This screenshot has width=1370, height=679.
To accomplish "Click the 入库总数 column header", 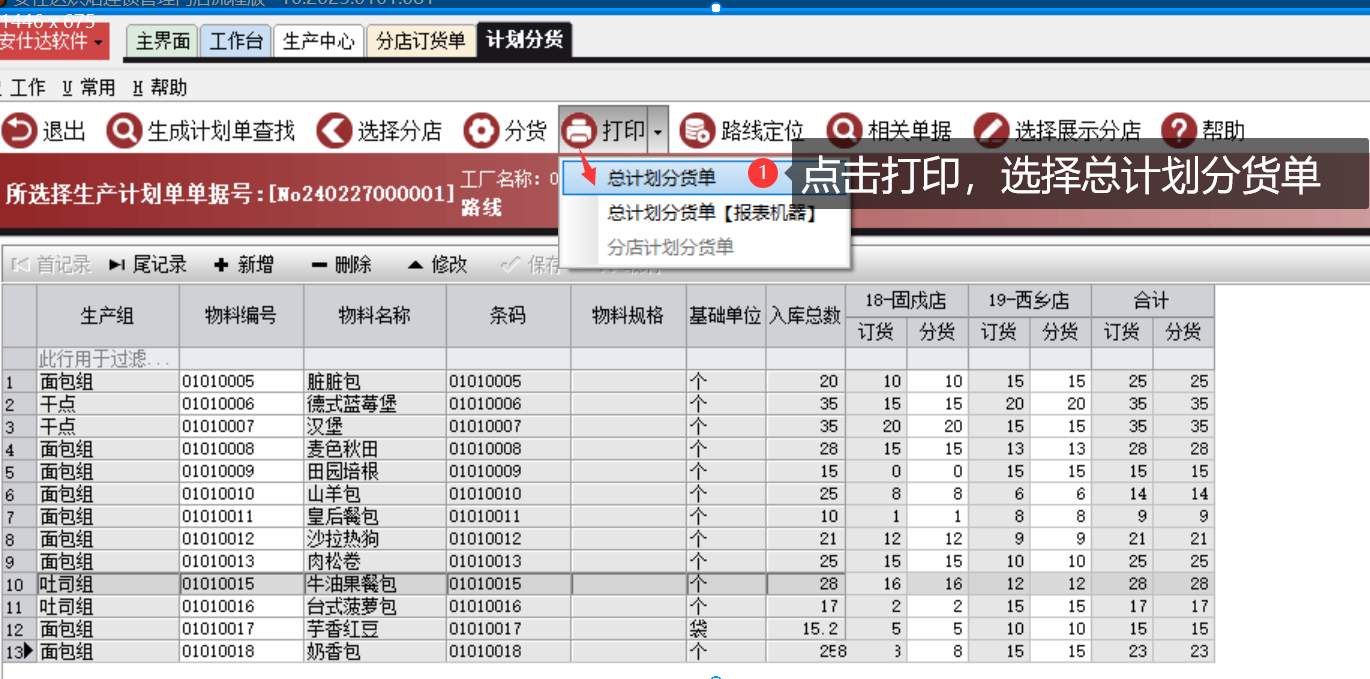I will coord(805,316).
